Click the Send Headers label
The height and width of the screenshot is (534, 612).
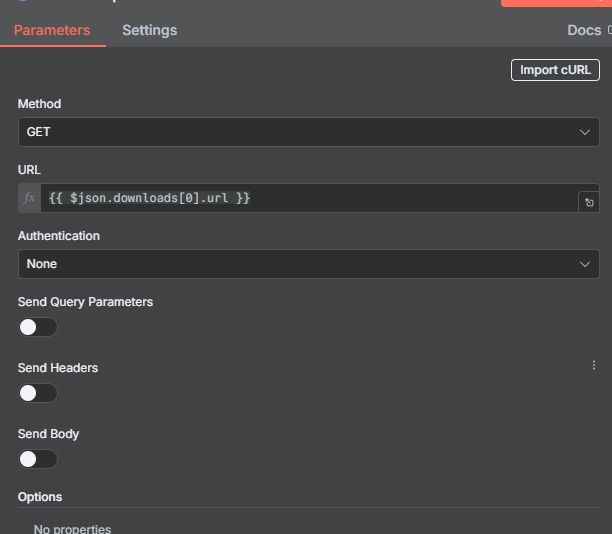click(58, 368)
